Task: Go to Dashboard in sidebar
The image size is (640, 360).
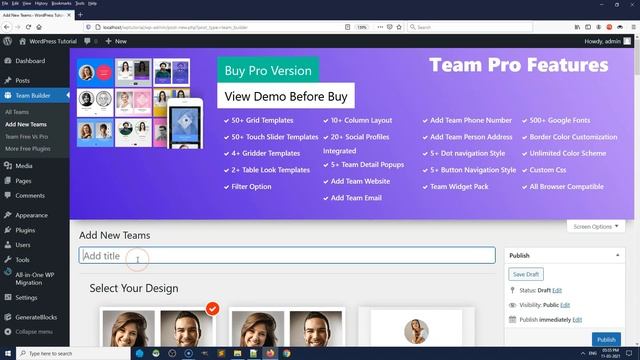Action: [30, 61]
